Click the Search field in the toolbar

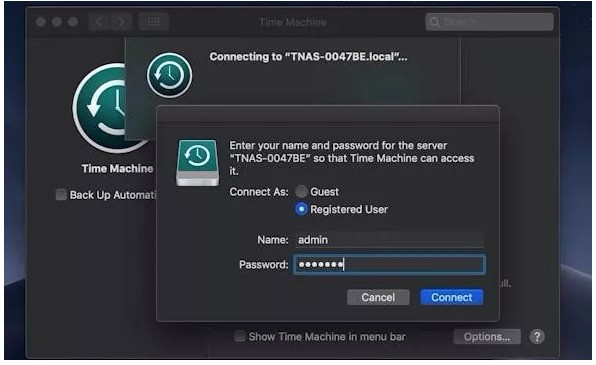pos(489,22)
